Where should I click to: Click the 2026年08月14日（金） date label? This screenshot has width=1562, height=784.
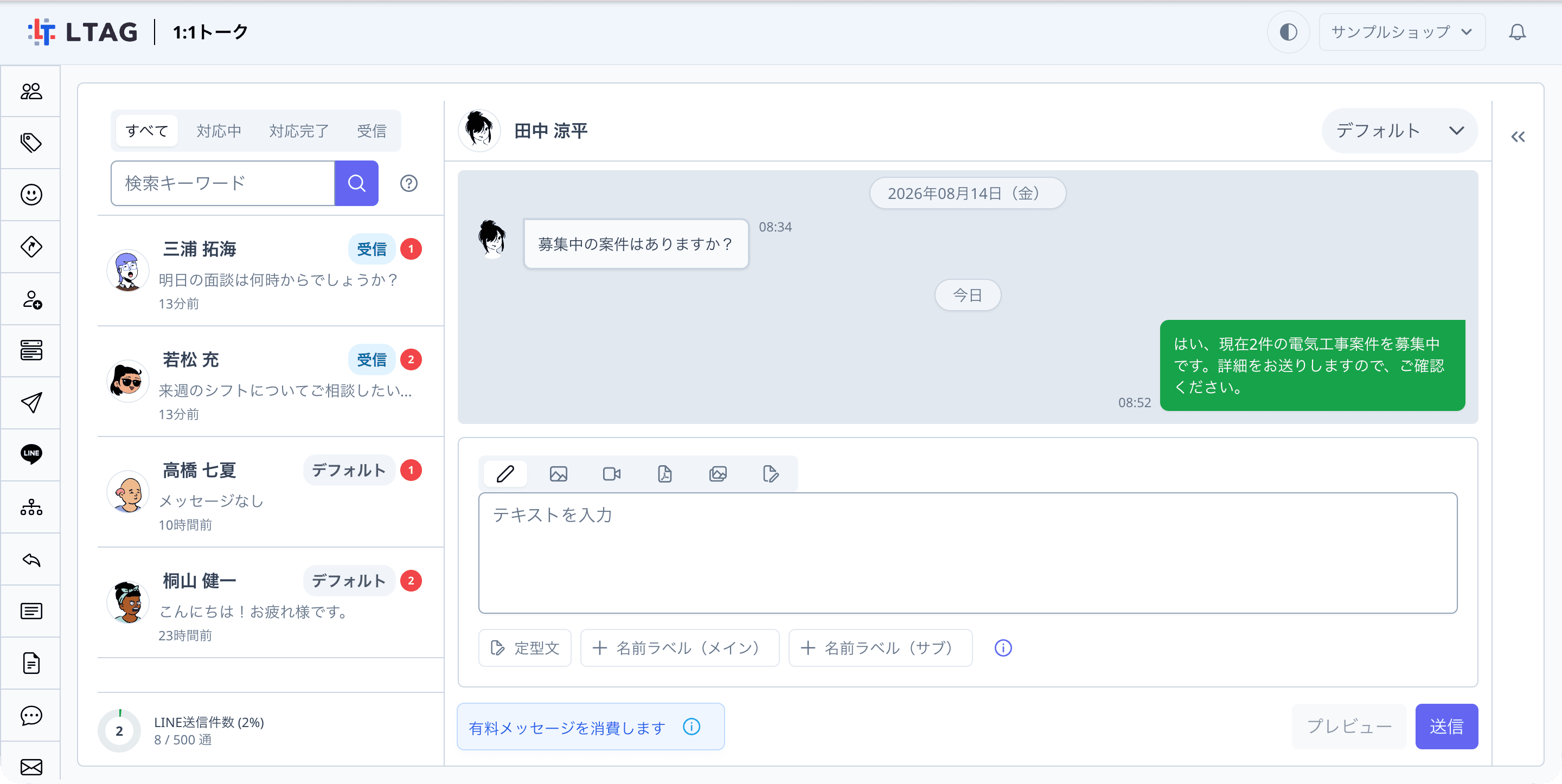point(967,194)
